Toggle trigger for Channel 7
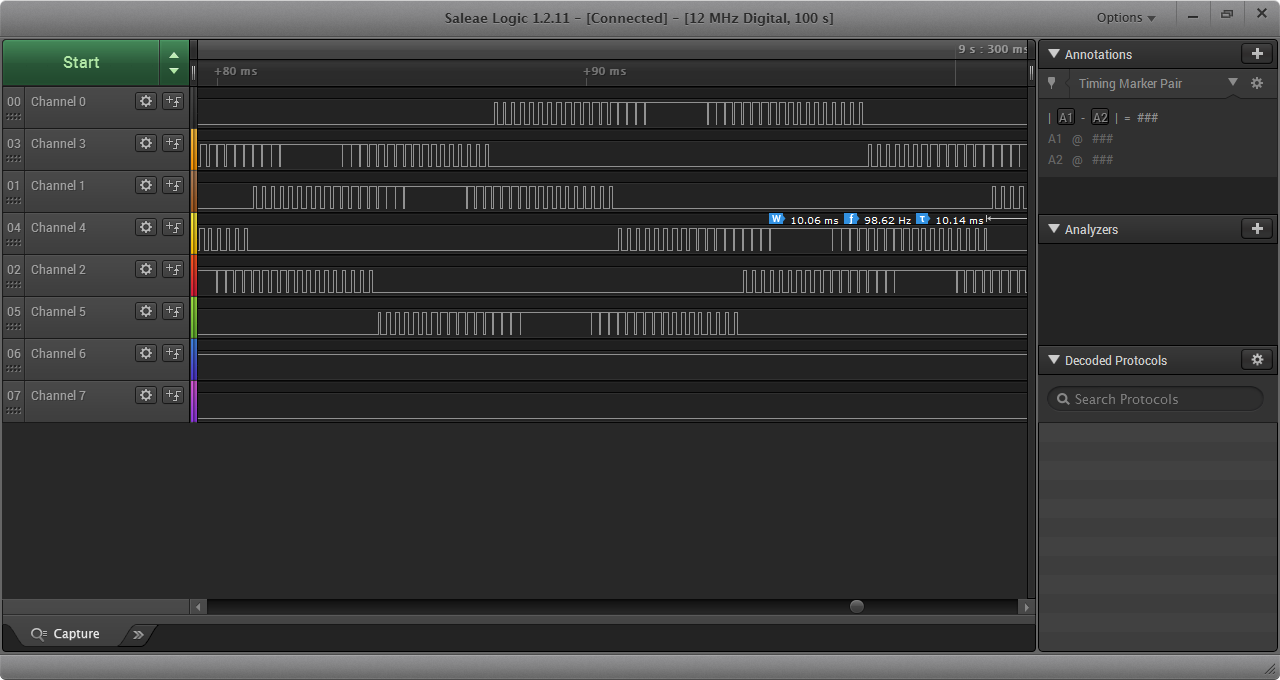Image resolution: width=1280 pixels, height=680 pixels. pos(173,395)
